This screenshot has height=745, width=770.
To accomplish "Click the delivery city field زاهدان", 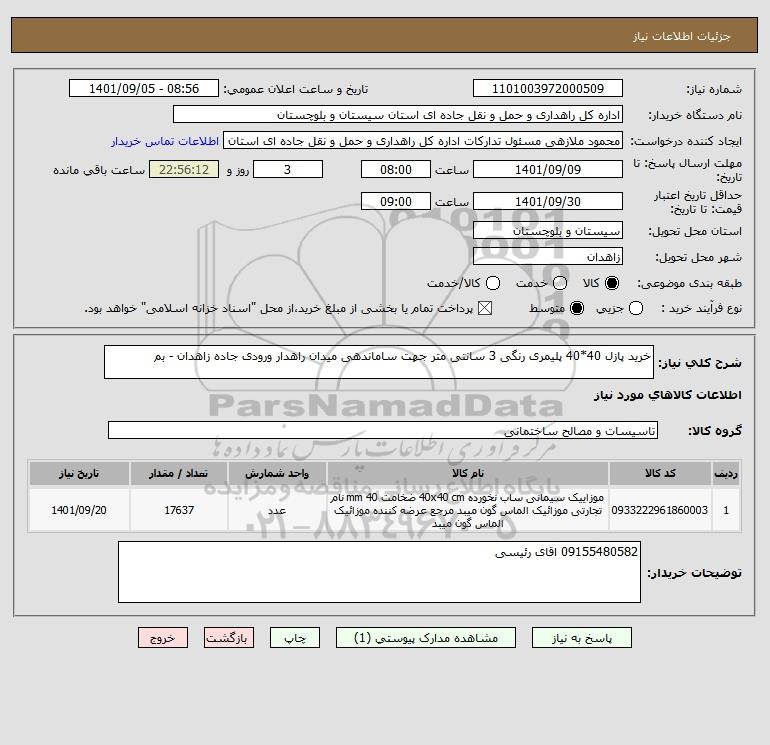I will click(x=548, y=256).
